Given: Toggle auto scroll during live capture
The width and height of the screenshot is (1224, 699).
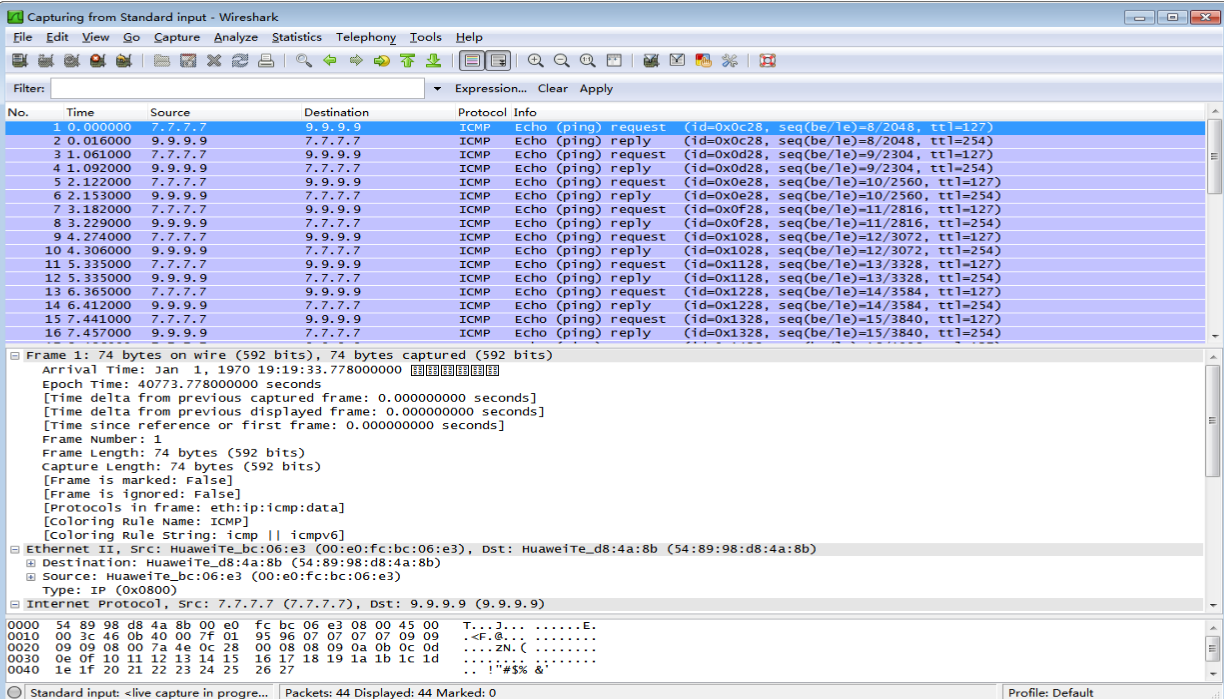Looking at the screenshot, I should pos(498,61).
